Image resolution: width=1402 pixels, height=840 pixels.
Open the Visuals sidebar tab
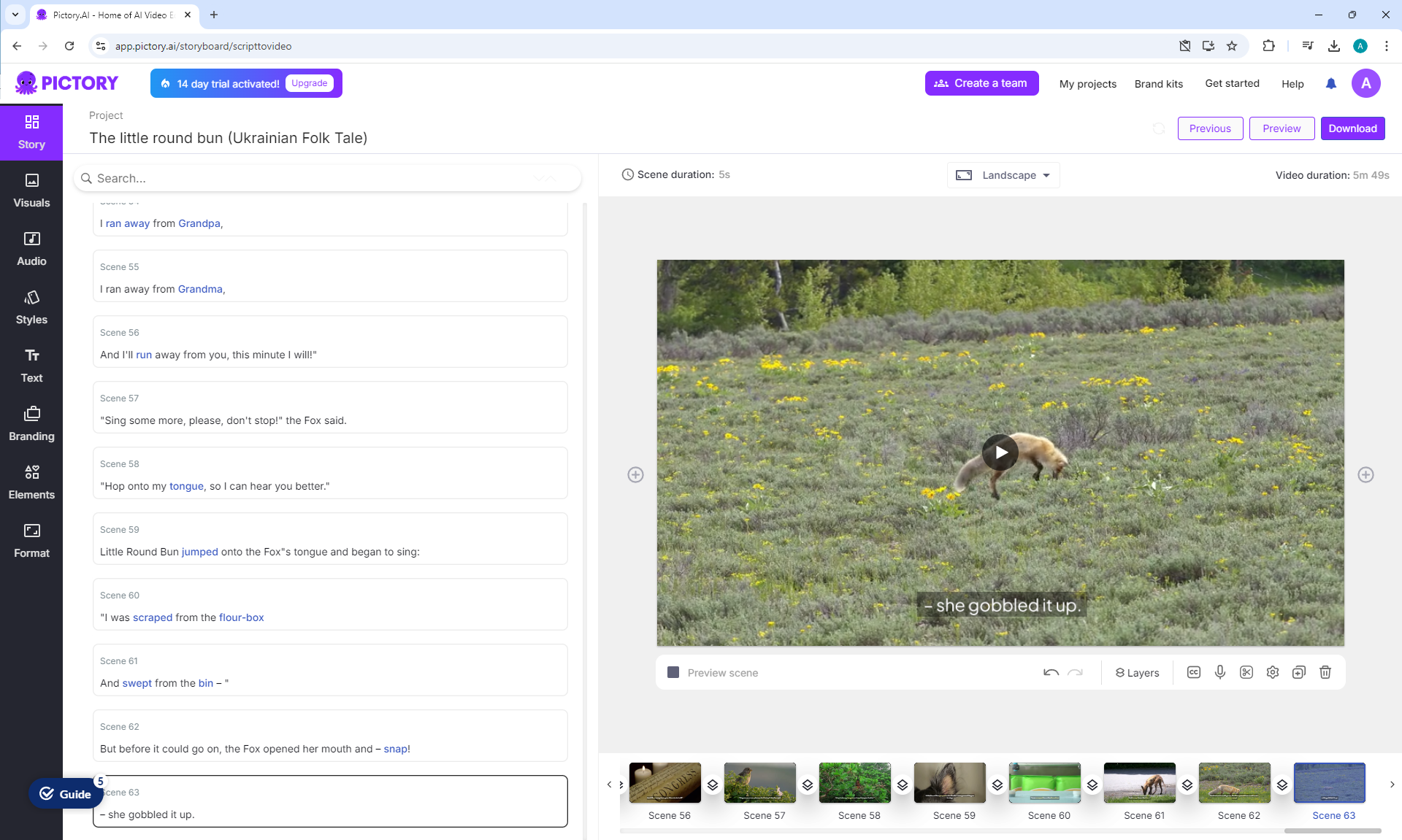pyautogui.click(x=31, y=190)
